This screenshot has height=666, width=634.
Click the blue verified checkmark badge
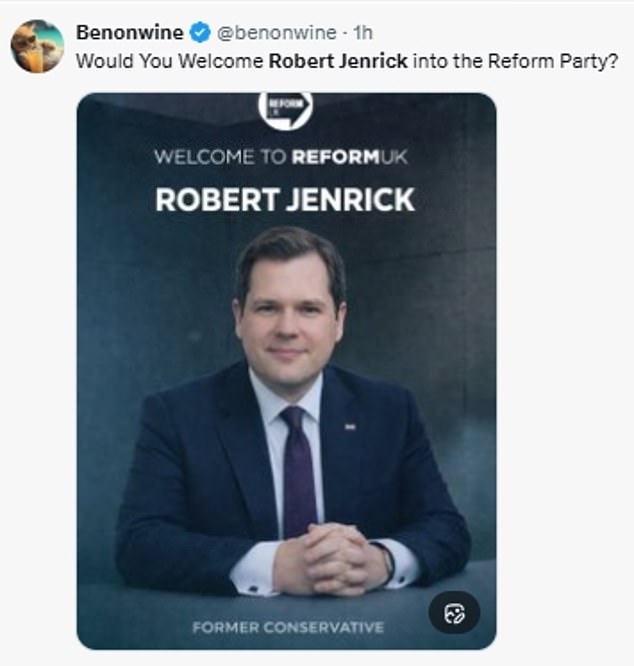(200, 33)
